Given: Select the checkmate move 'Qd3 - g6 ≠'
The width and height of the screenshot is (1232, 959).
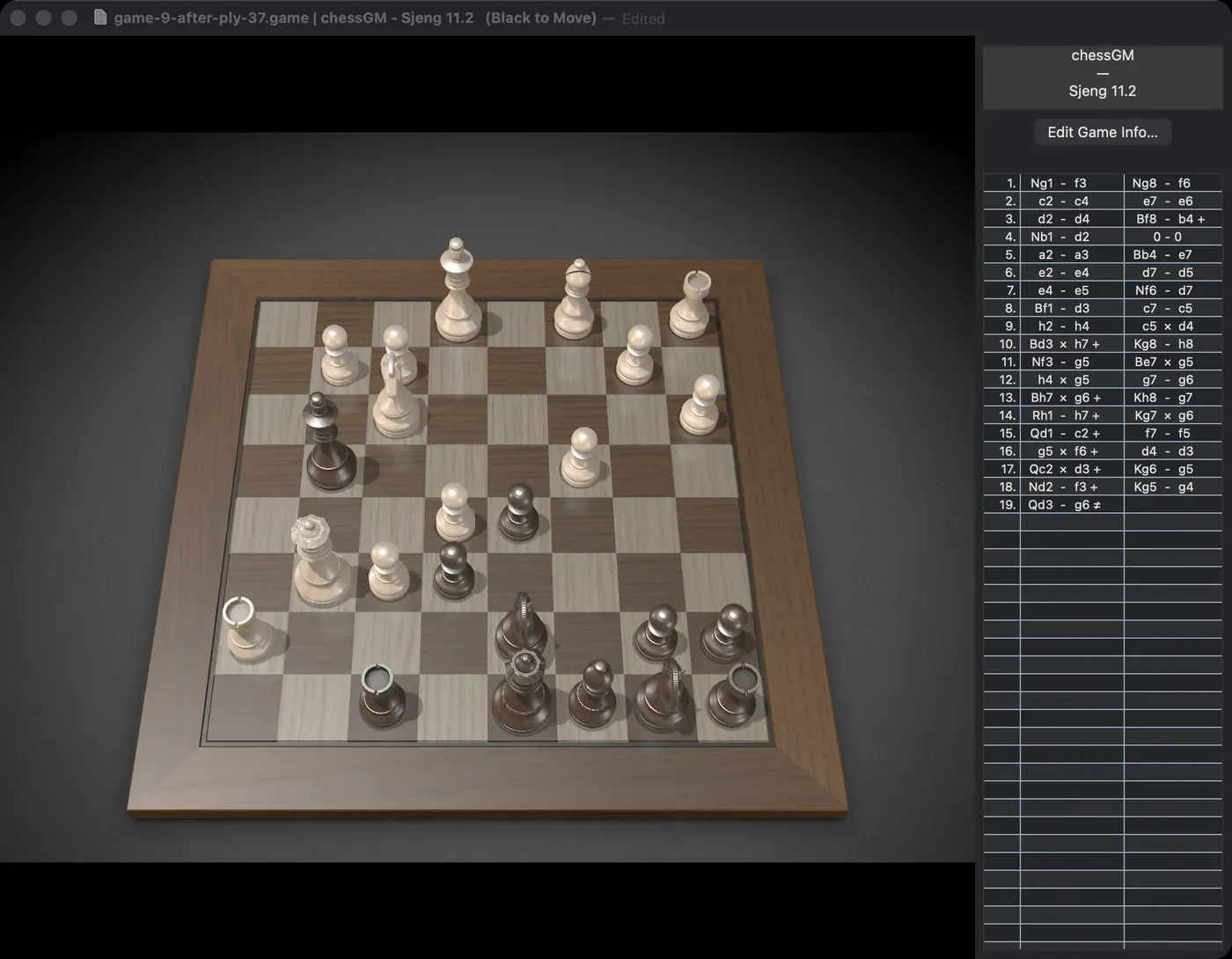Looking at the screenshot, I should point(1072,505).
